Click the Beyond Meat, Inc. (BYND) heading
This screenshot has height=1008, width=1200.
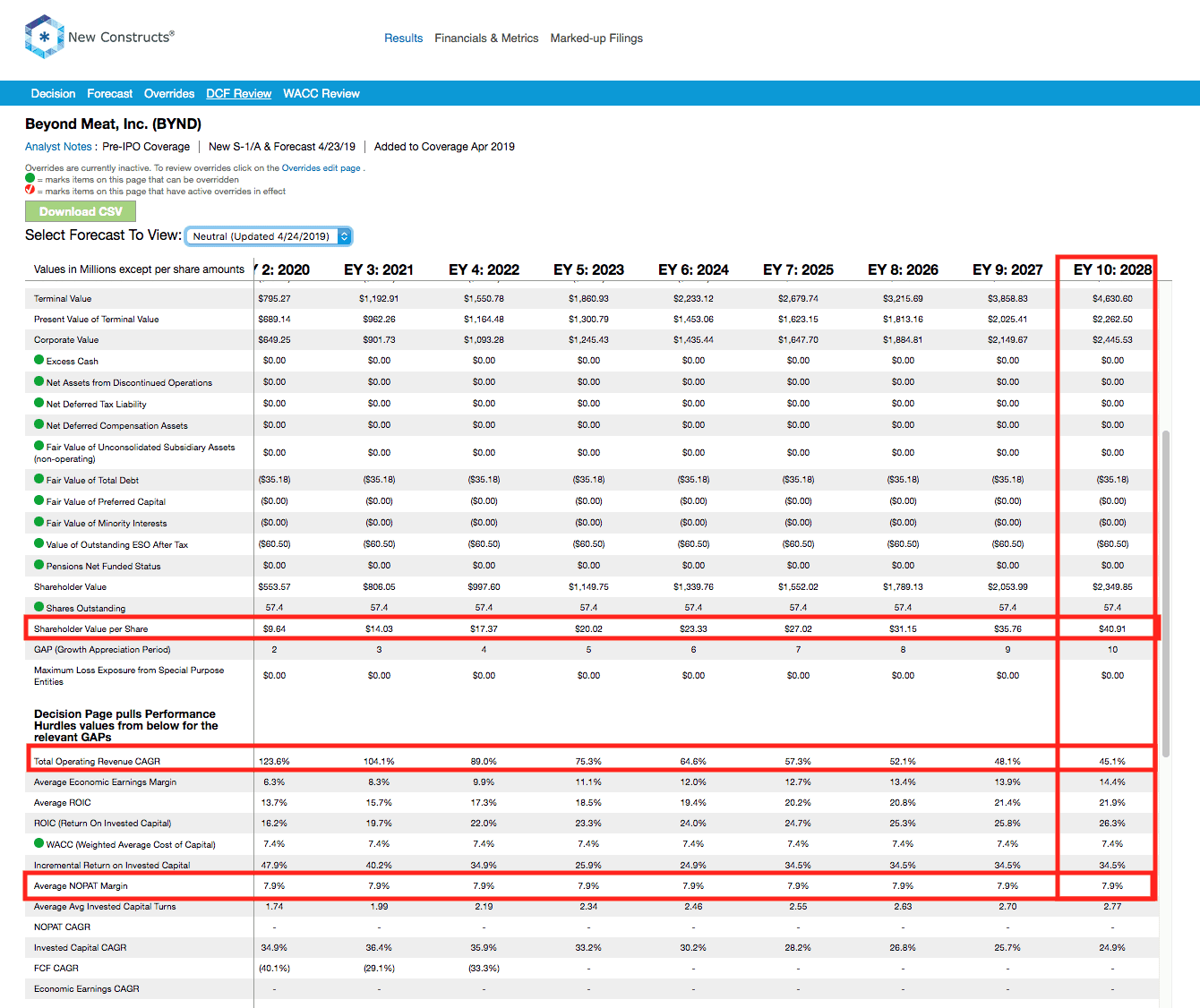click(x=113, y=124)
